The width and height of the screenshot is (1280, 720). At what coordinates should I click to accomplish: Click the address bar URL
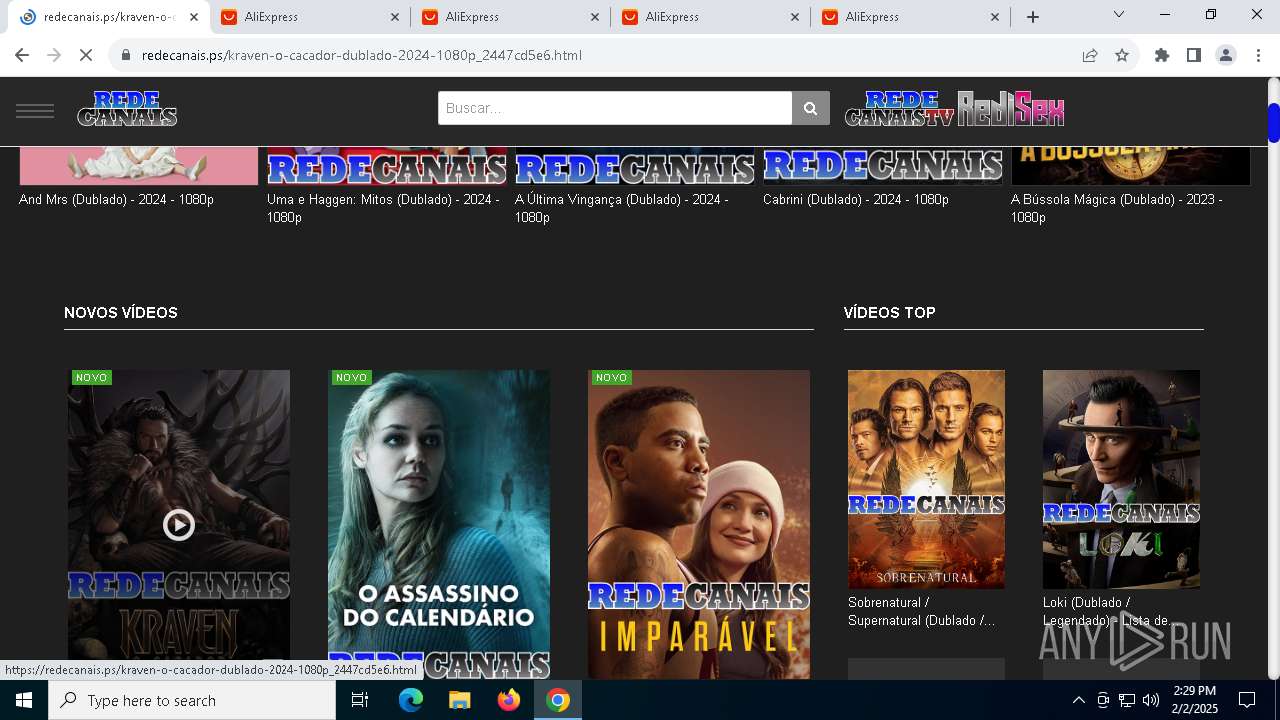coord(362,55)
